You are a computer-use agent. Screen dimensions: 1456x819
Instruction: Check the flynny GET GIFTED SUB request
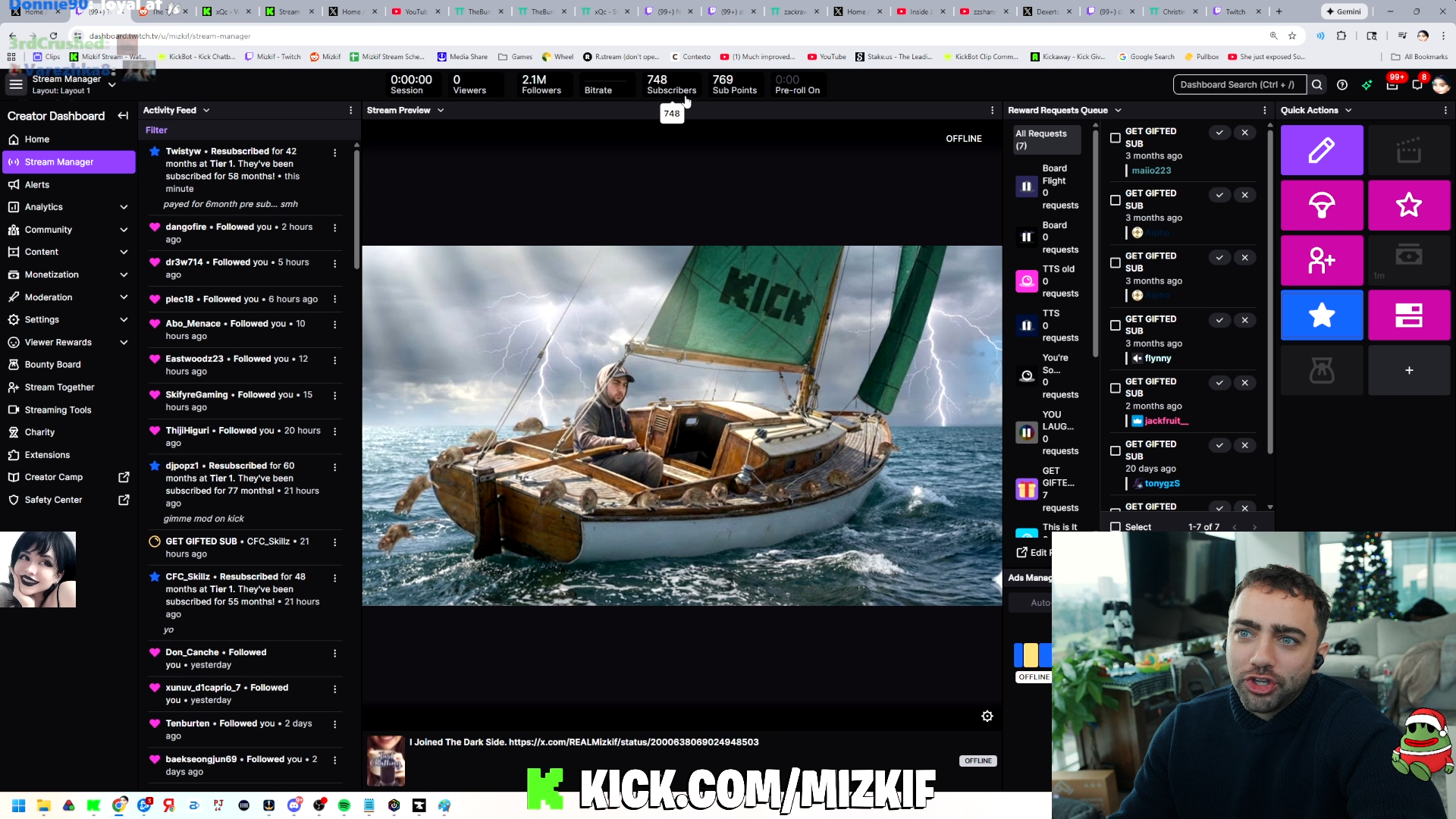click(1115, 325)
